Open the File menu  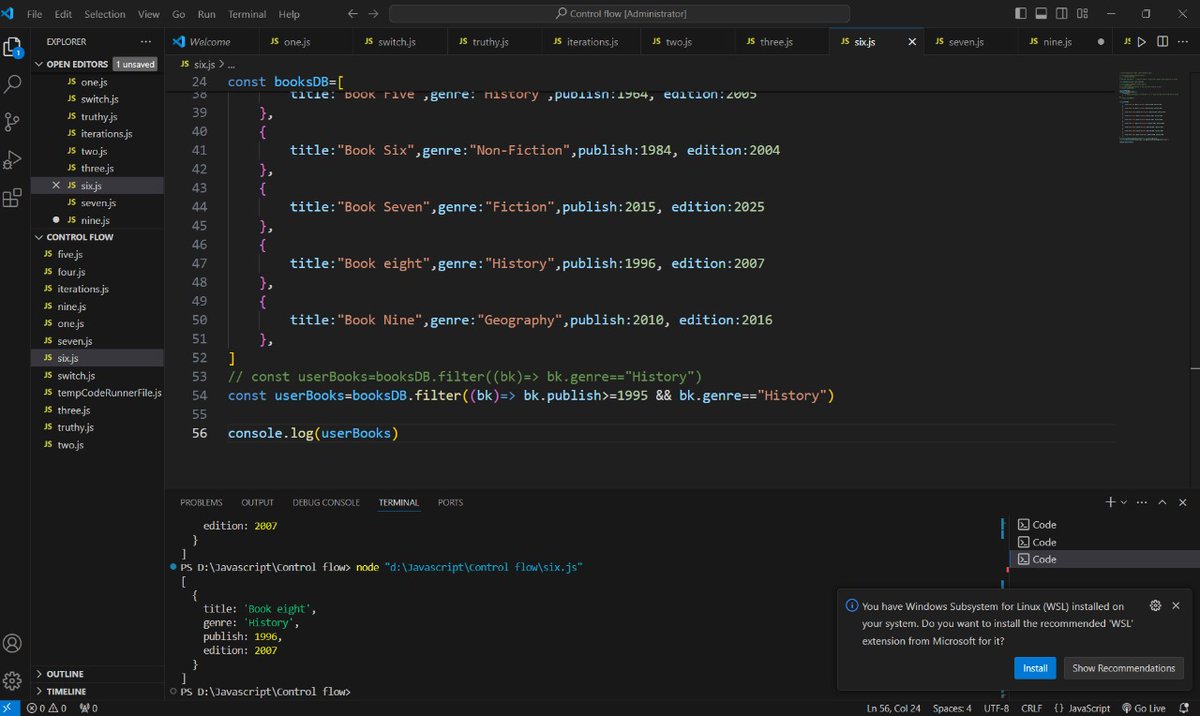pyautogui.click(x=35, y=14)
